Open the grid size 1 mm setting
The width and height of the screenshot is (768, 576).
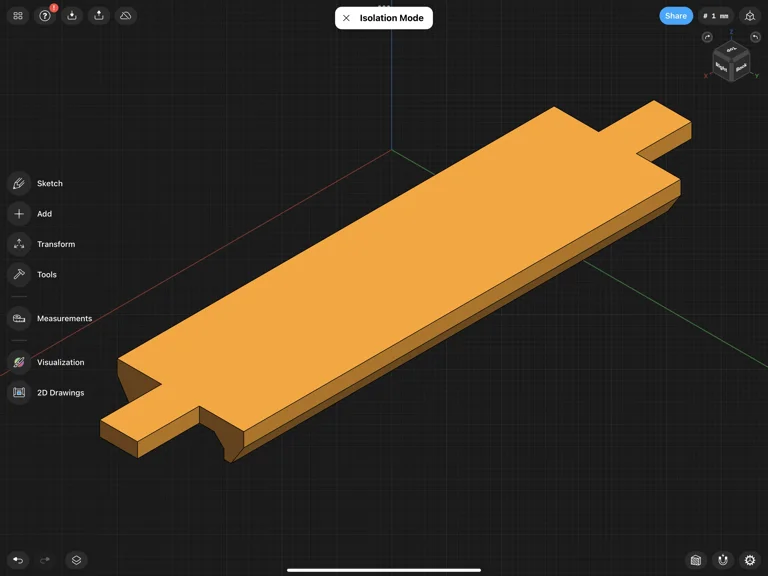coord(716,16)
